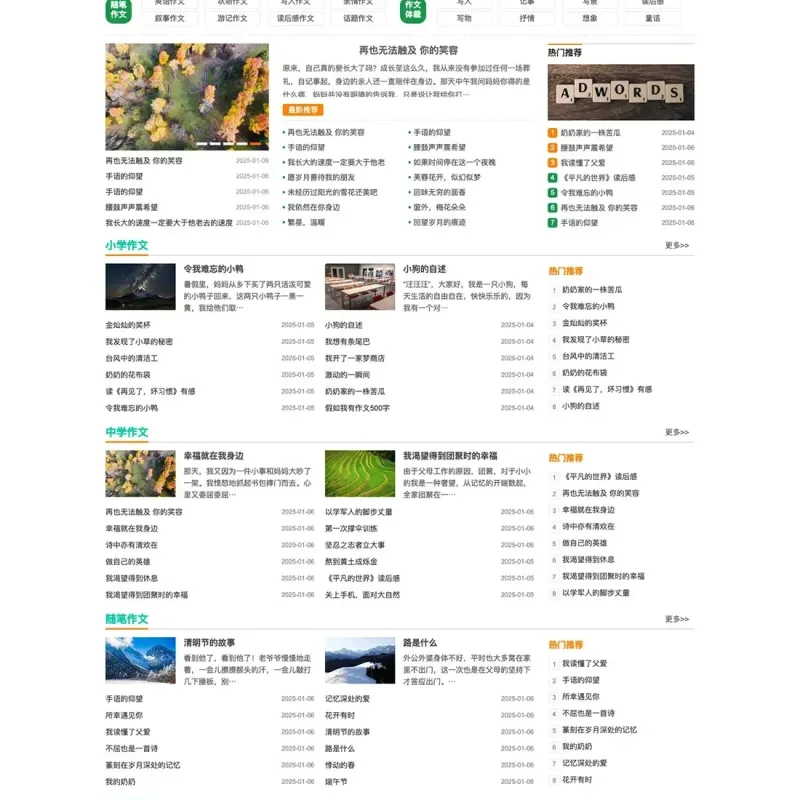Open the 叙事作文 category
800x800 pixels.
(x=169, y=18)
